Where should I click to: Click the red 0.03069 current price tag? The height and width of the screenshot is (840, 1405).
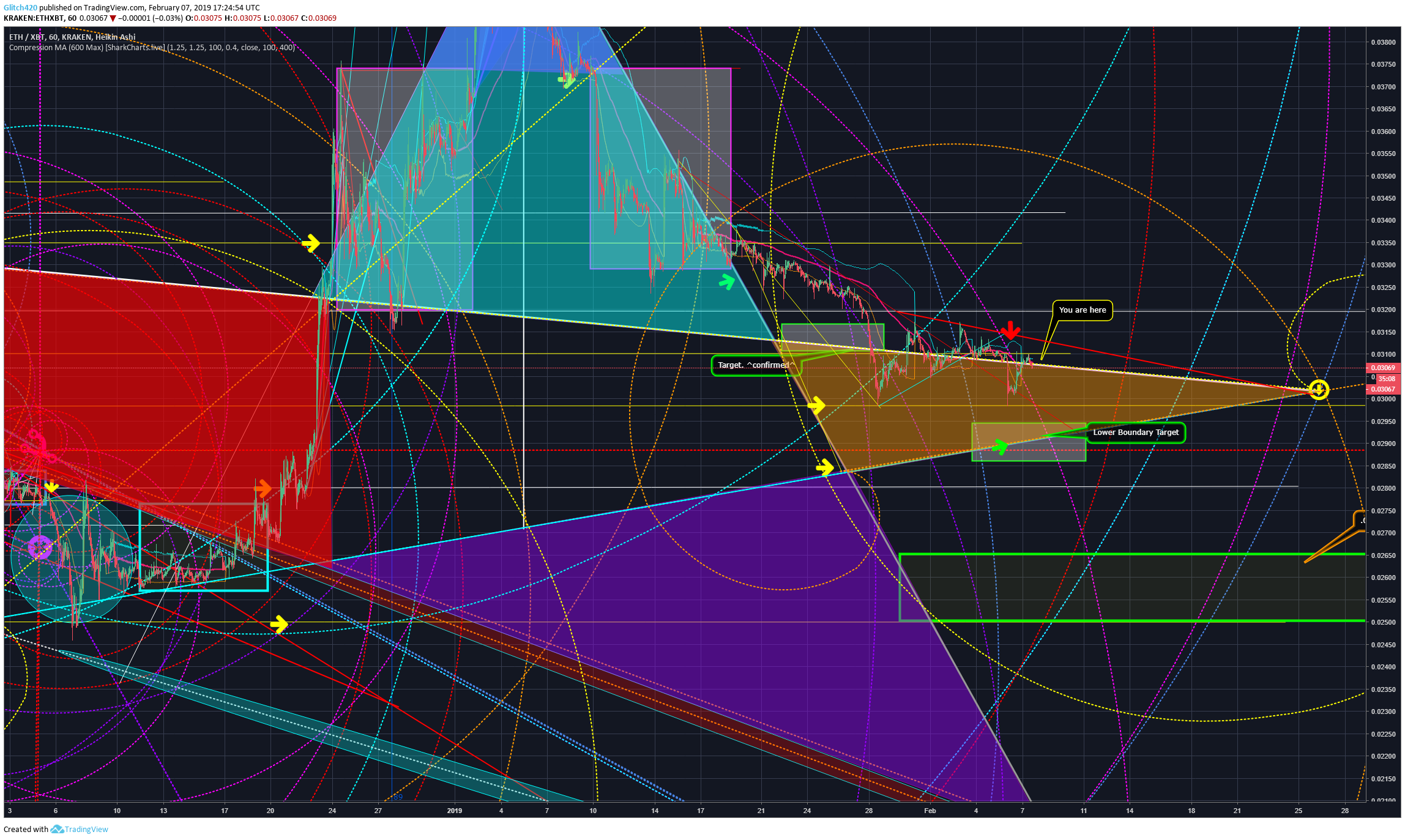coord(1382,368)
